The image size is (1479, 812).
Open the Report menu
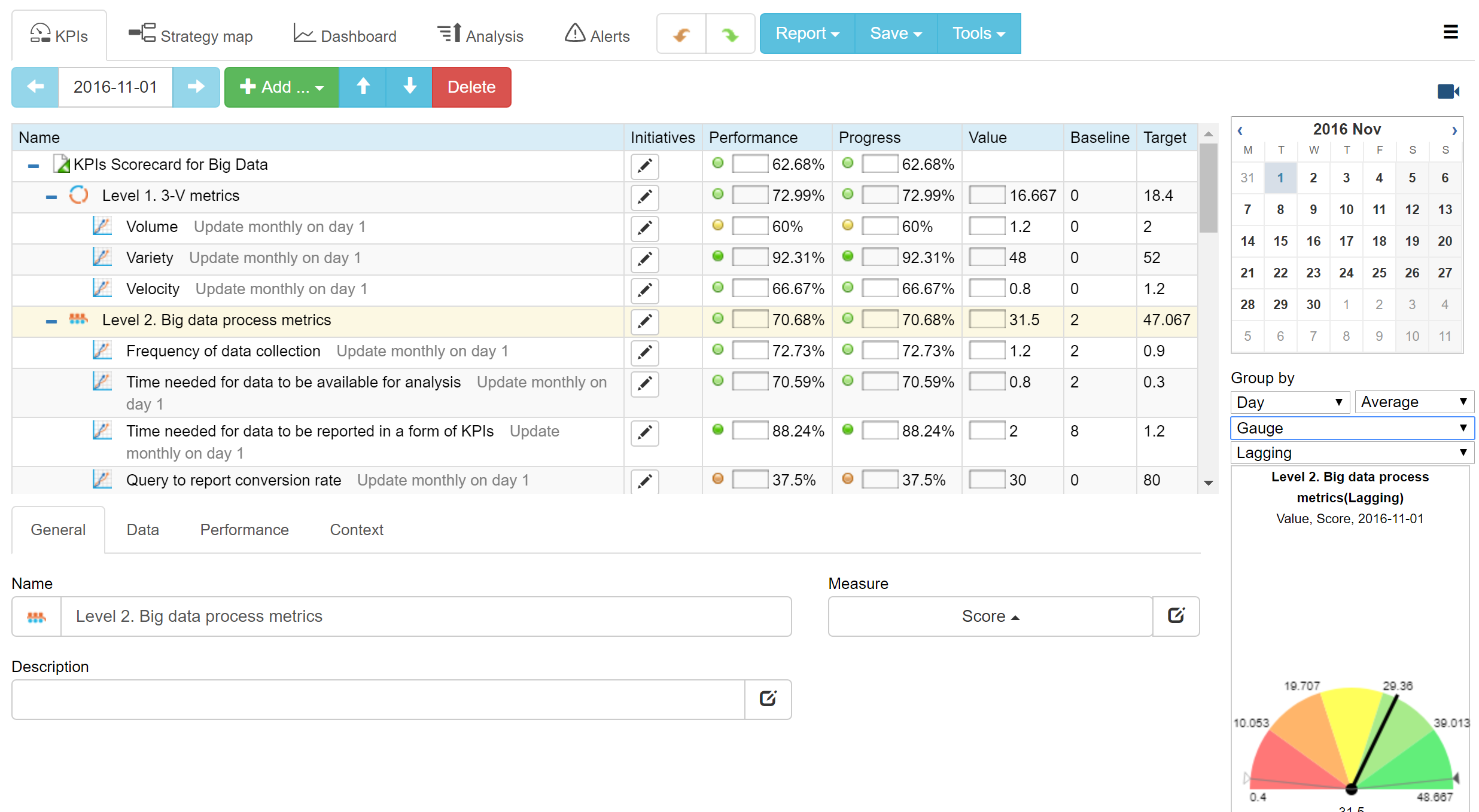pos(807,33)
